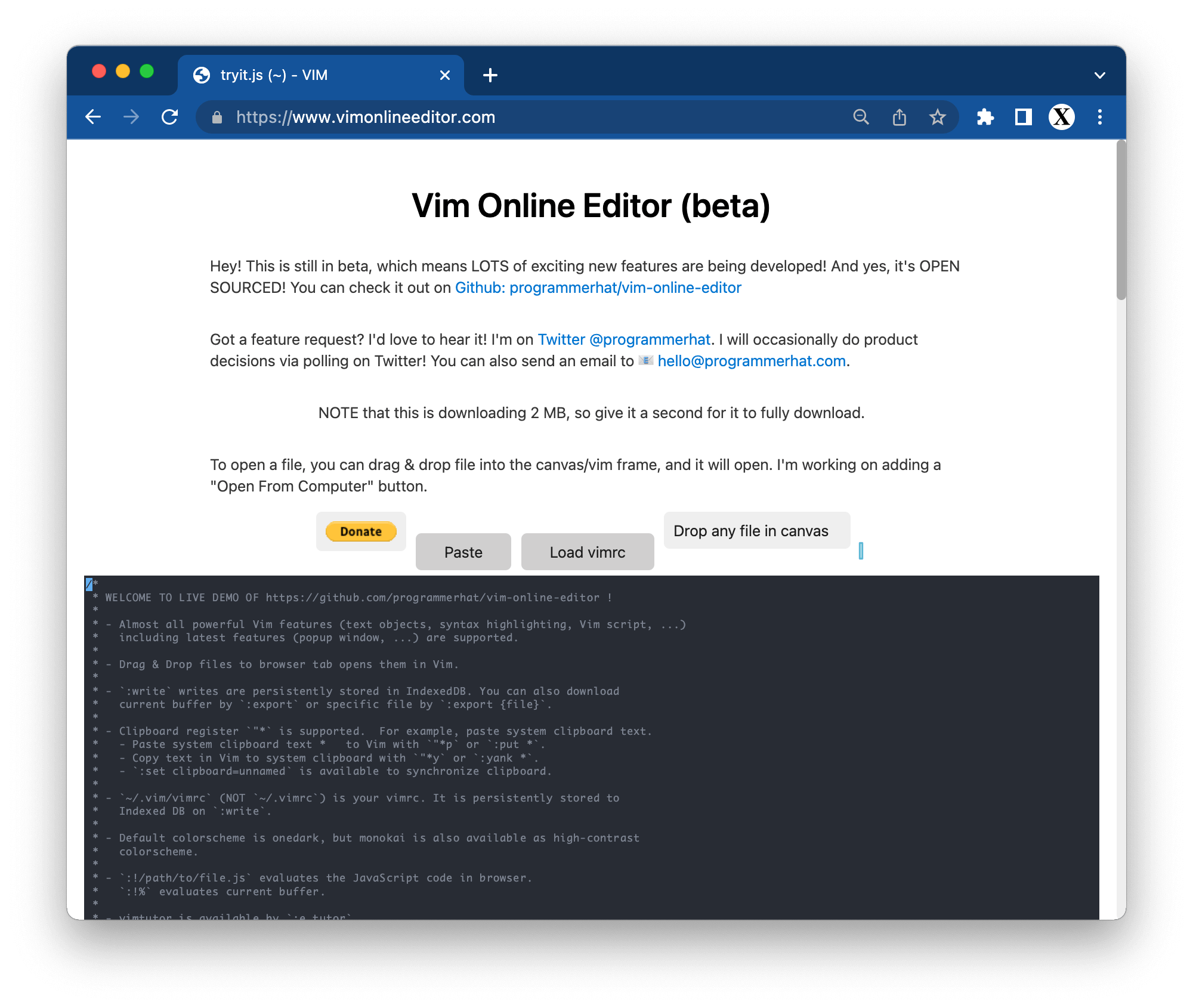Bookmark this page with star icon
Screen dimensions: 1193x1008
[x=937, y=117]
